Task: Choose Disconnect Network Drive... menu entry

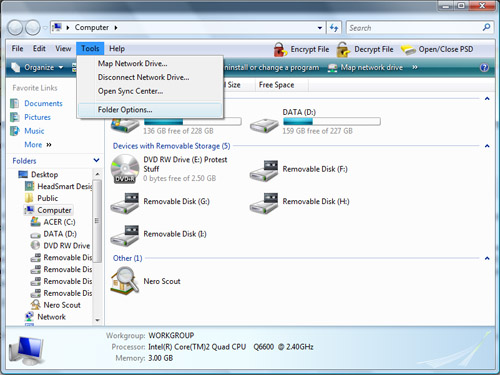Action: click(x=150, y=77)
